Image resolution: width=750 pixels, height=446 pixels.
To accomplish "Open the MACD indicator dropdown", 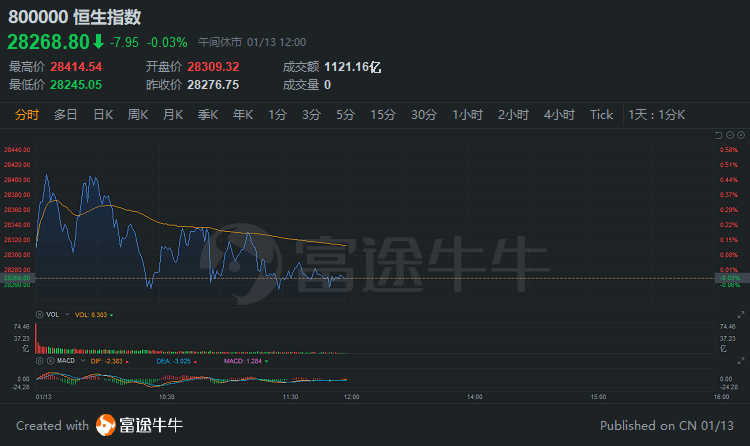I will 83,361.
